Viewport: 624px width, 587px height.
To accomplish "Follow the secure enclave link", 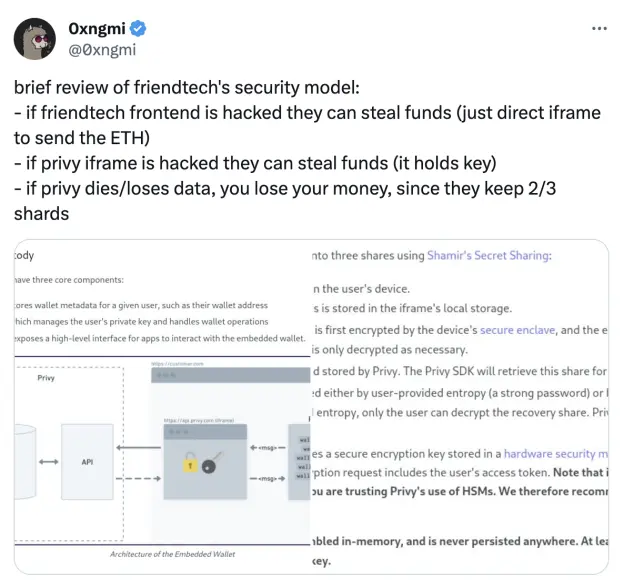I will 517,330.
